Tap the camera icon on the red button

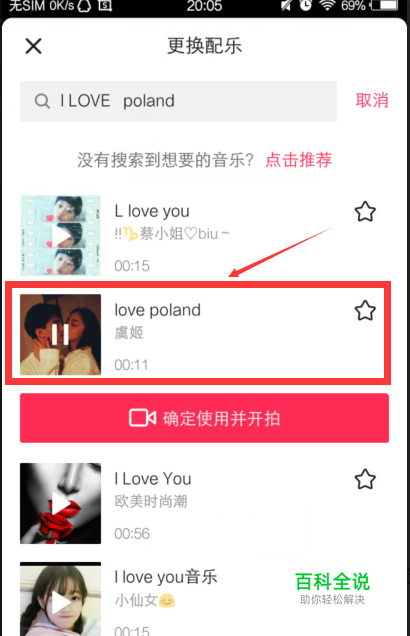tap(142, 418)
